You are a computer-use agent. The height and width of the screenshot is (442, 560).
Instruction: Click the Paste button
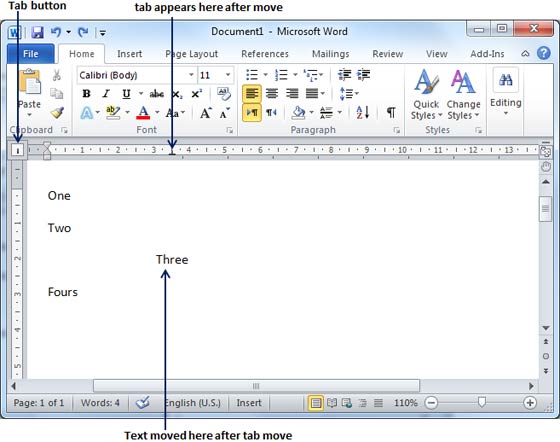[29, 93]
